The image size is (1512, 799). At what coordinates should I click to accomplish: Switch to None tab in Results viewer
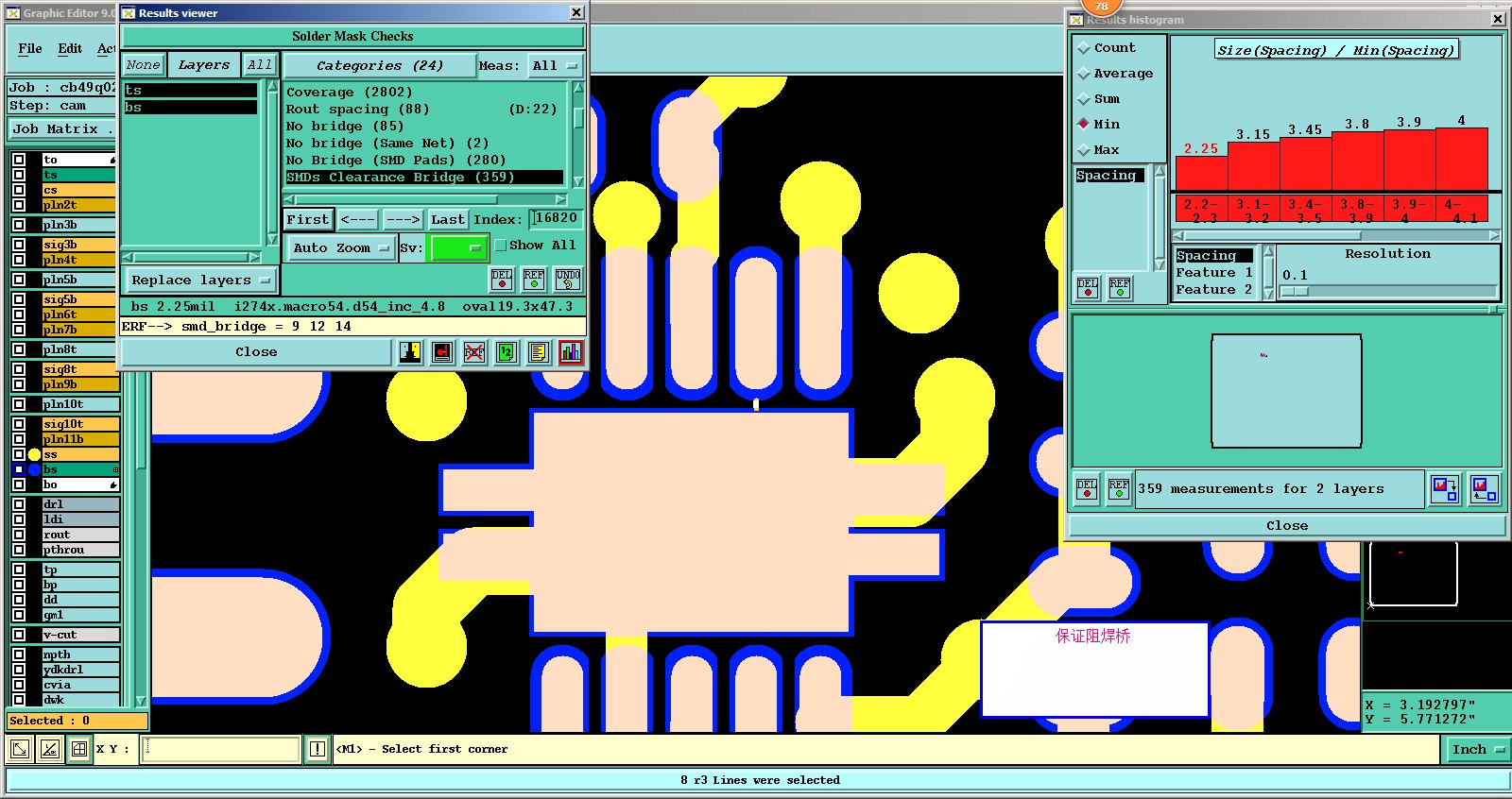coord(144,65)
